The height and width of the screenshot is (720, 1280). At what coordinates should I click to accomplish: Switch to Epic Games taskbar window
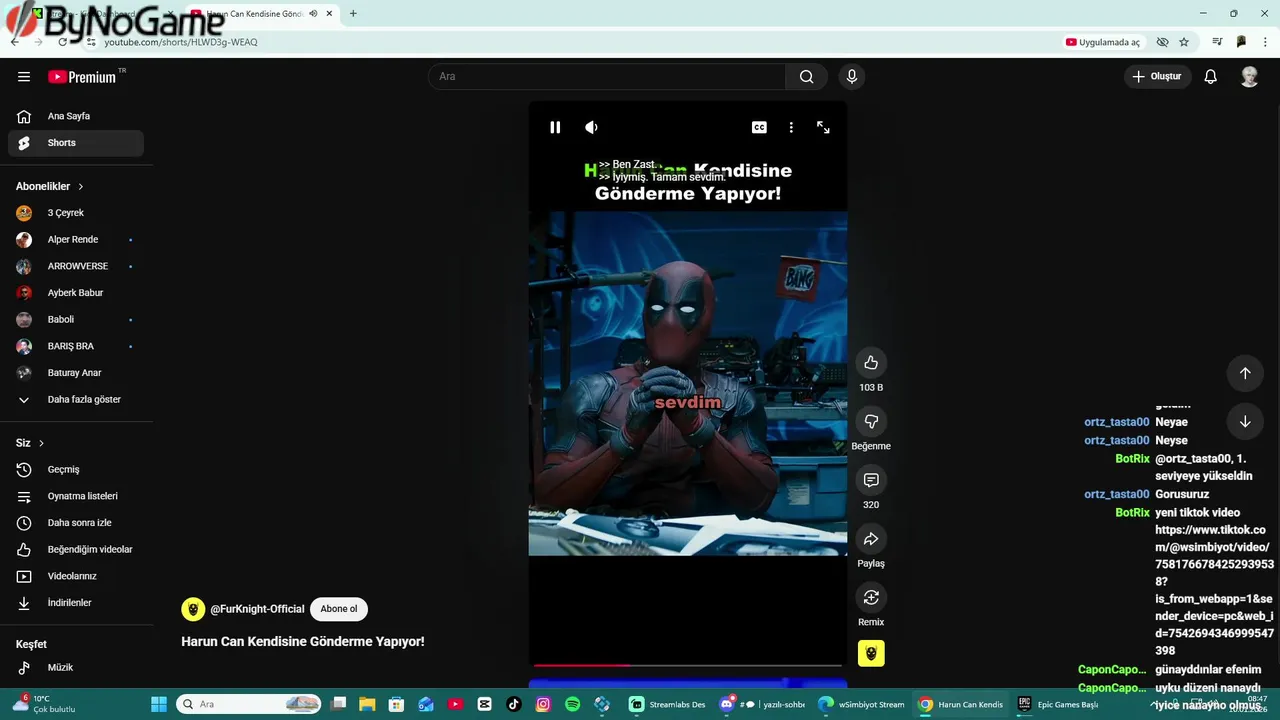[1058, 704]
